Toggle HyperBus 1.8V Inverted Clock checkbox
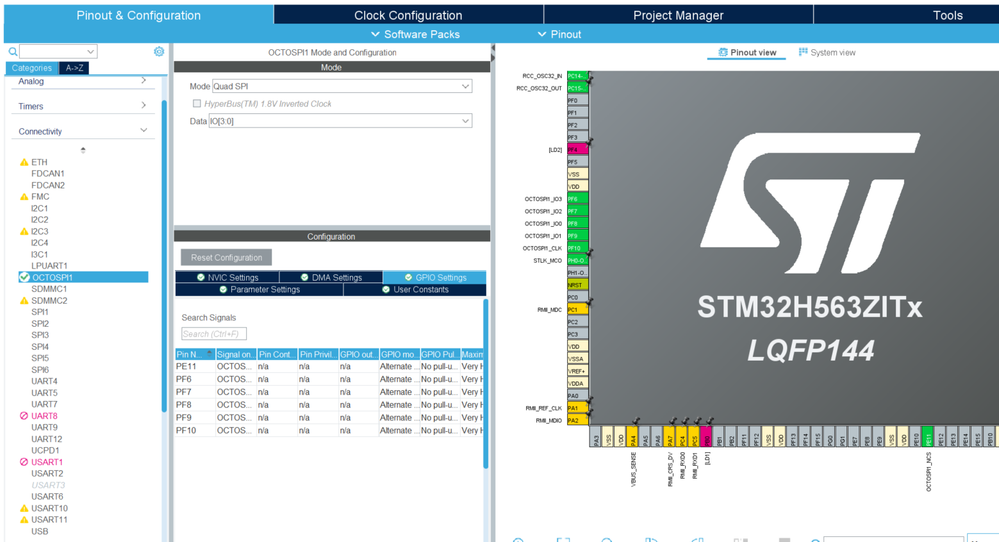Image resolution: width=999 pixels, height=542 pixels. coord(197,103)
